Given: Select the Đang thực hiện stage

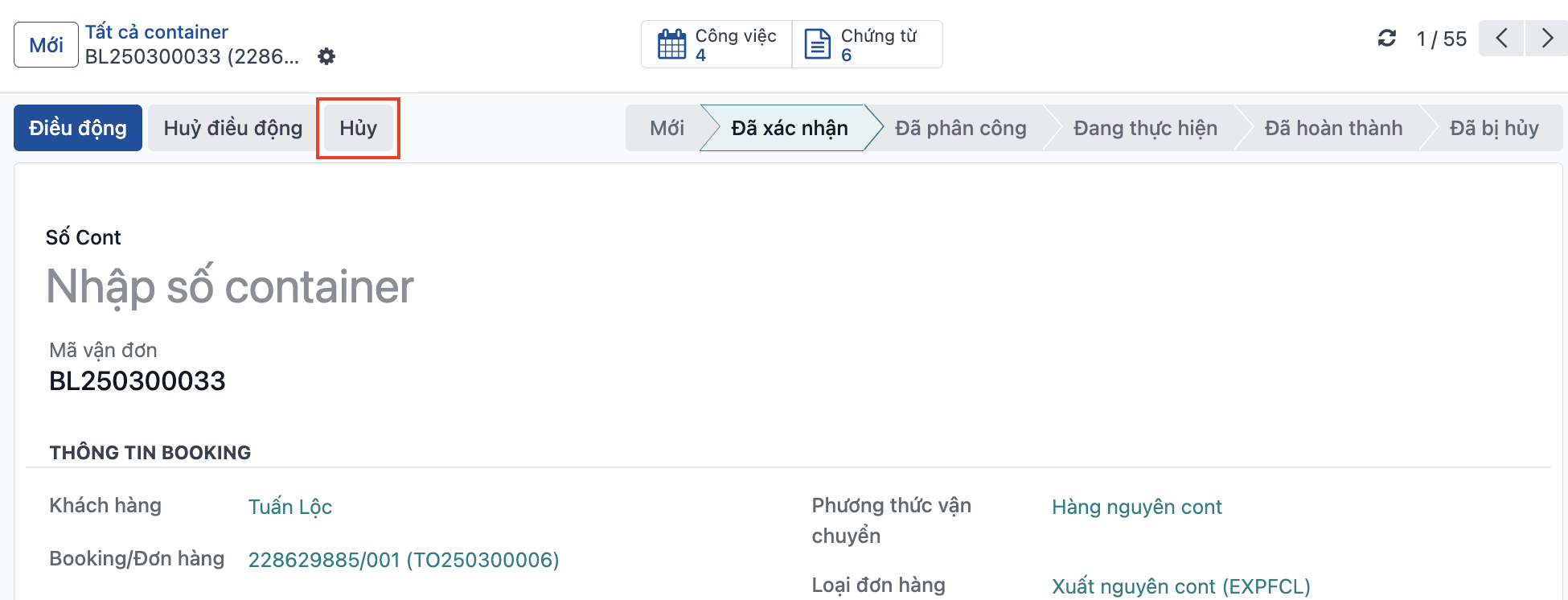Looking at the screenshot, I should pyautogui.click(x=1145, y=128).
